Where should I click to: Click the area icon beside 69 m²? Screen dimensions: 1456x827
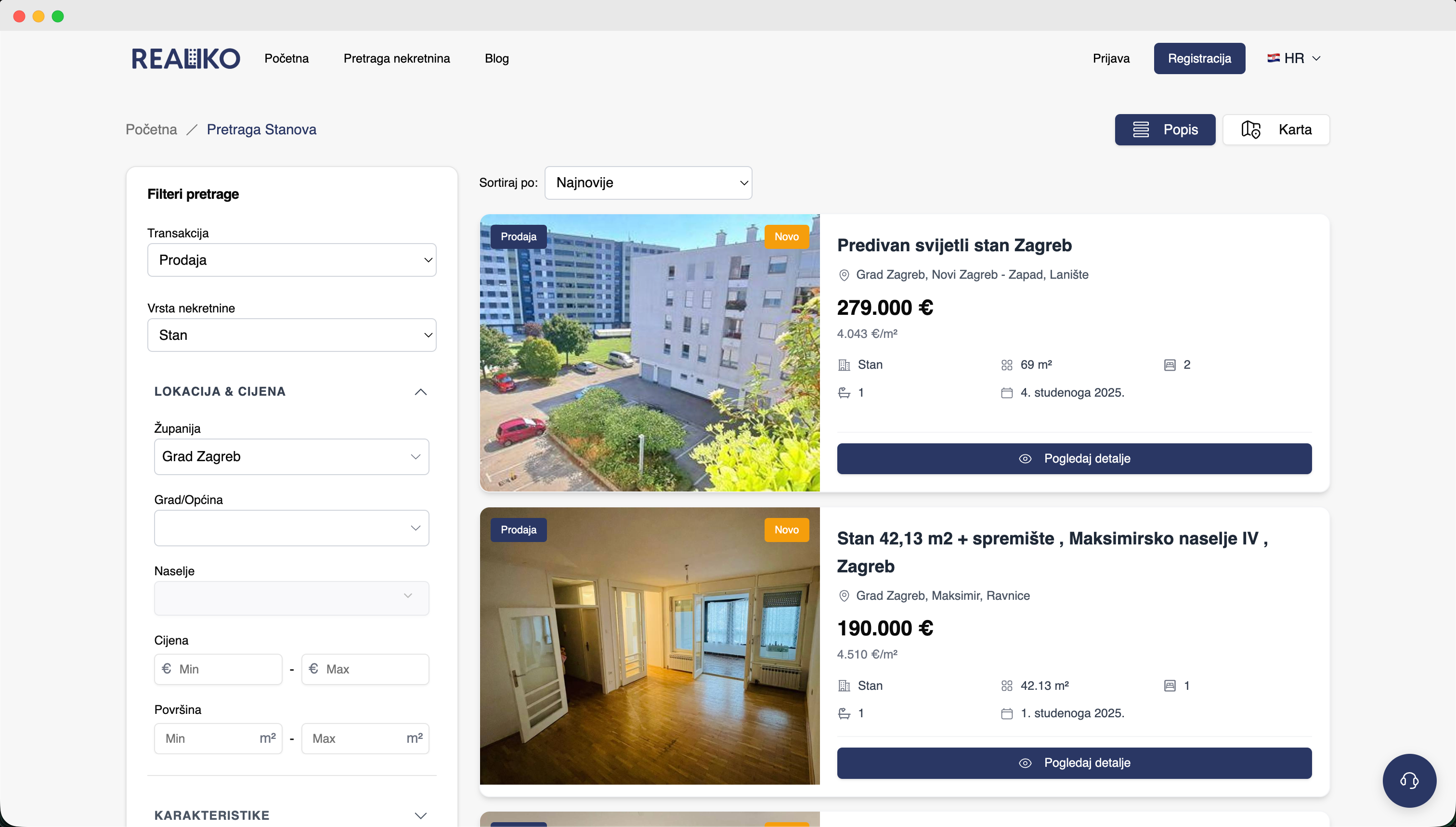[x=1007, y=365]
